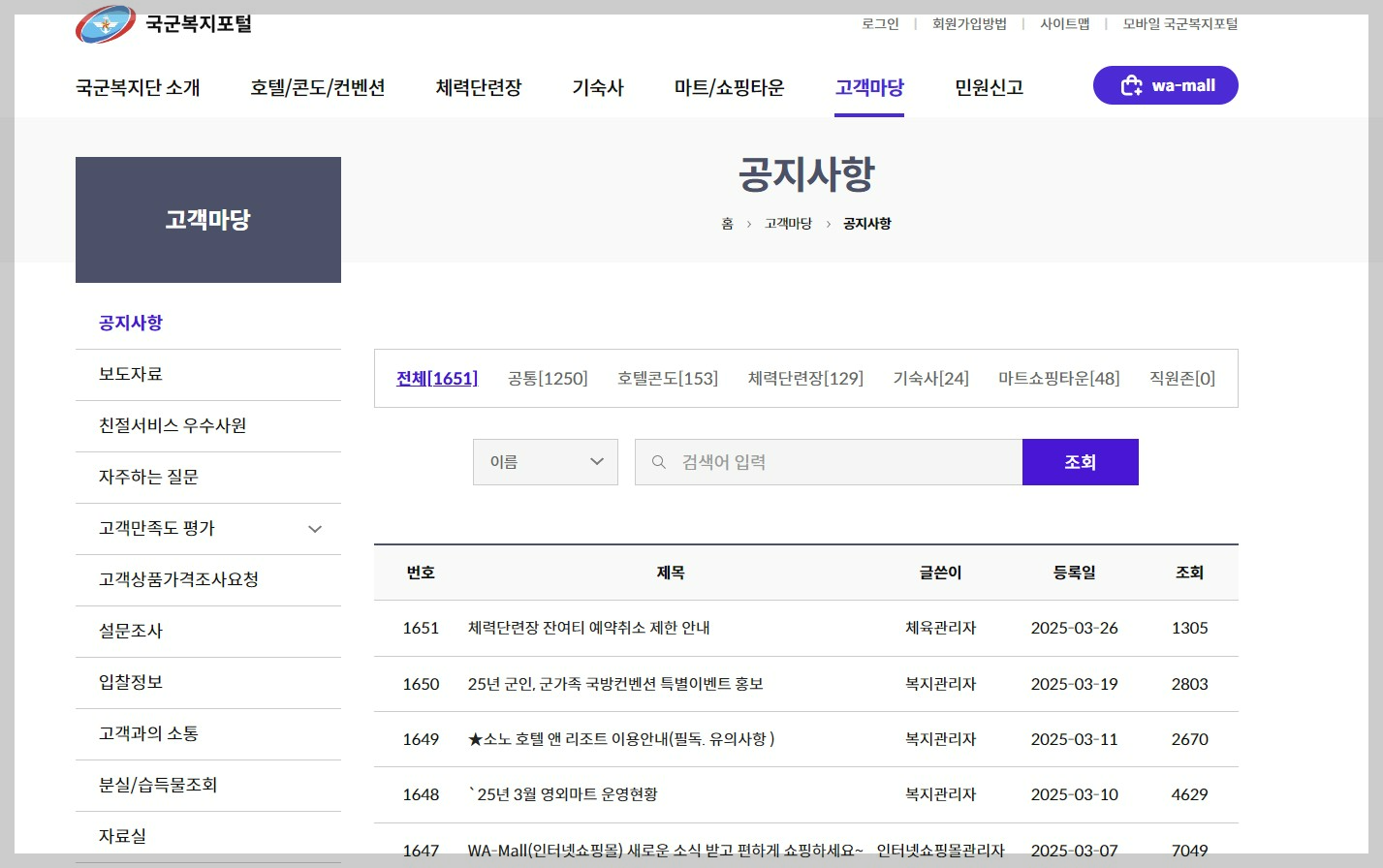The image size is (1383, 868).
Task: Click the 검색어 입력 search field
Action: (829, 462)
